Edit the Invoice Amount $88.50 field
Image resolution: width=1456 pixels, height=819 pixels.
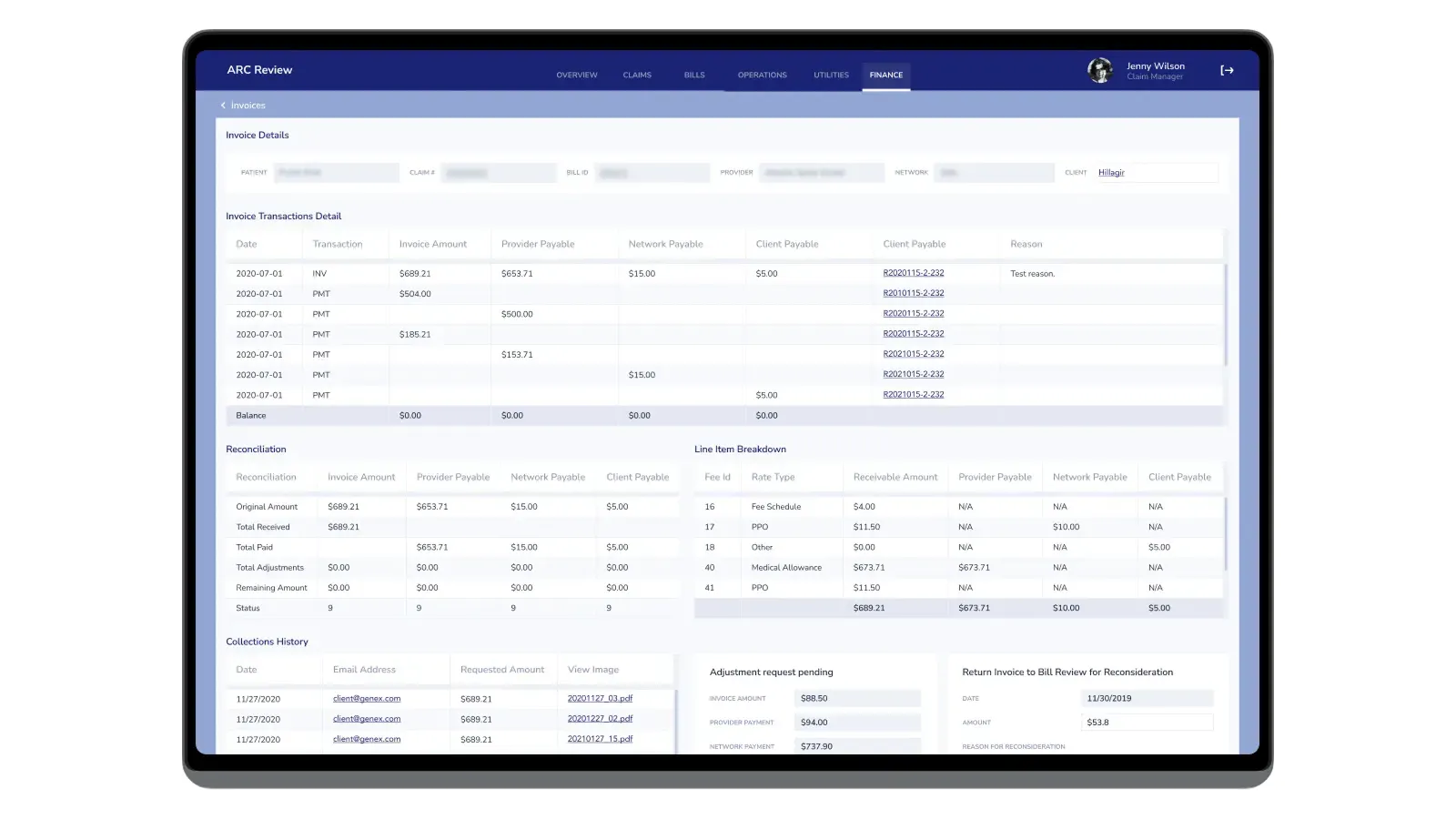coord(857,699)
